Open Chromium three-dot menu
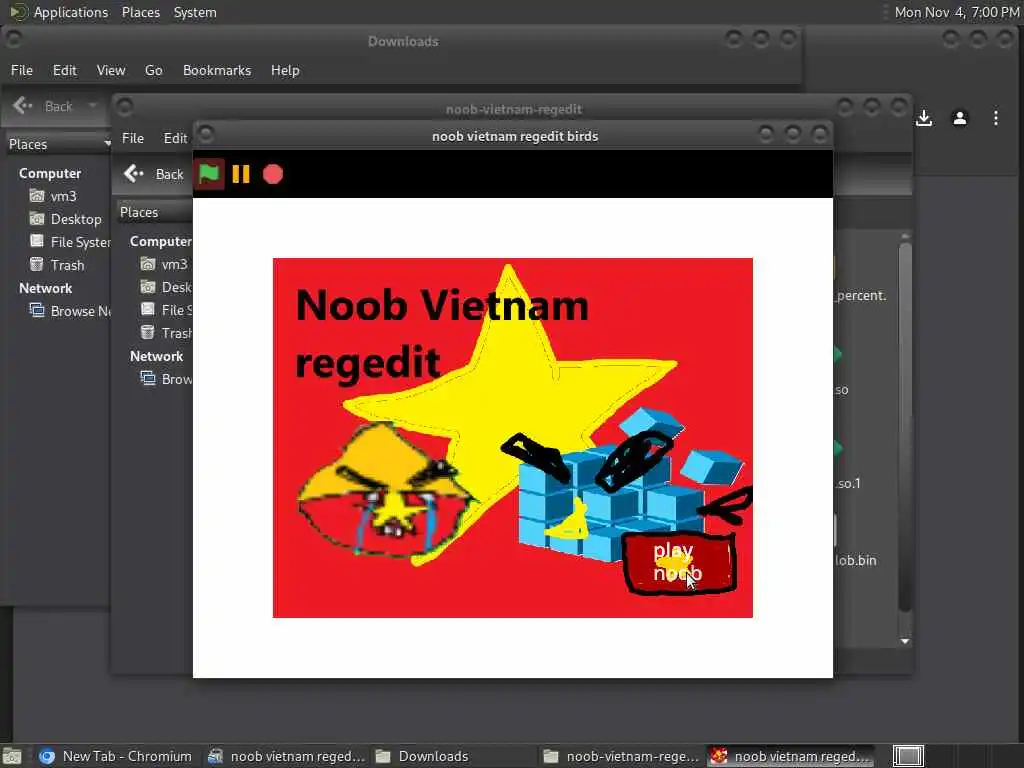This screenshot has height=768, width=1024. tap(996, 118)
